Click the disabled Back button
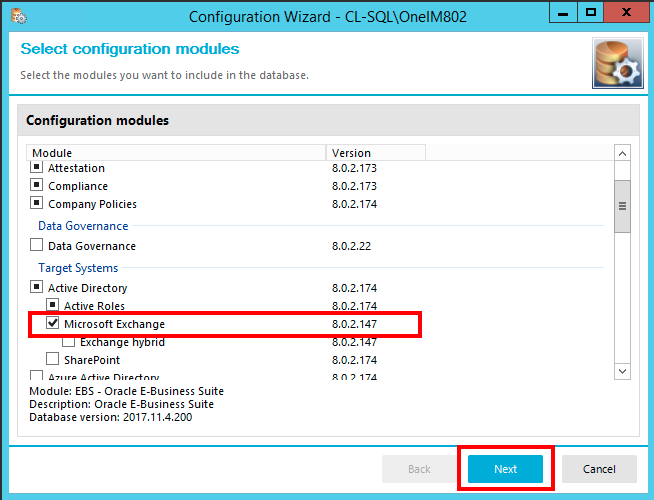 click(419, 469)
